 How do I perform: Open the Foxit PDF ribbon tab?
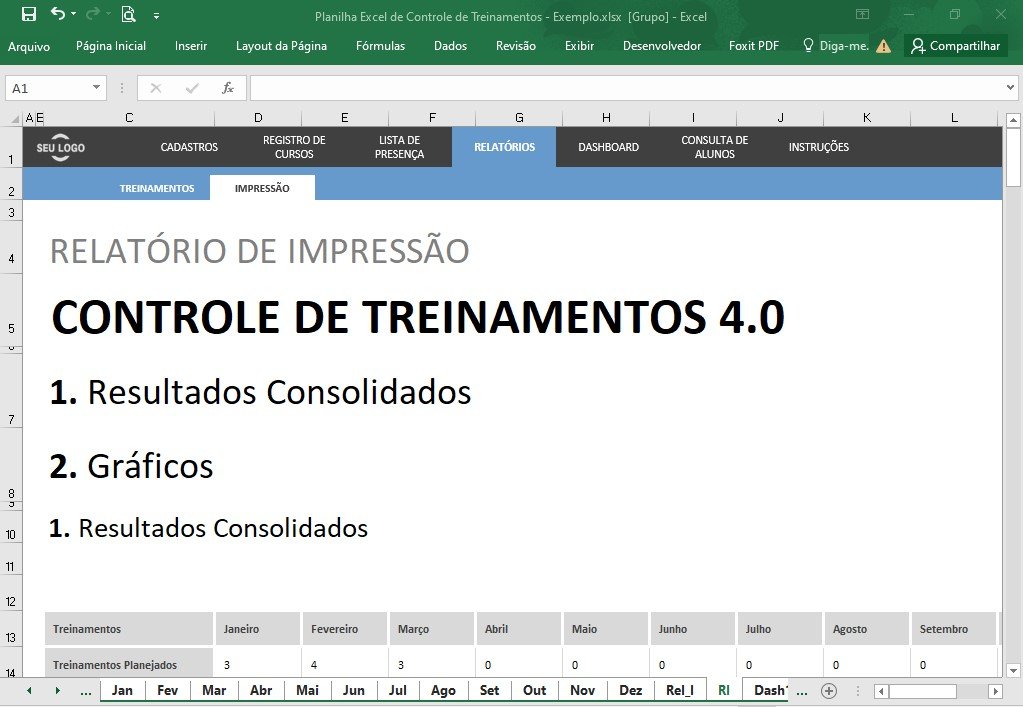pos(754,46)
